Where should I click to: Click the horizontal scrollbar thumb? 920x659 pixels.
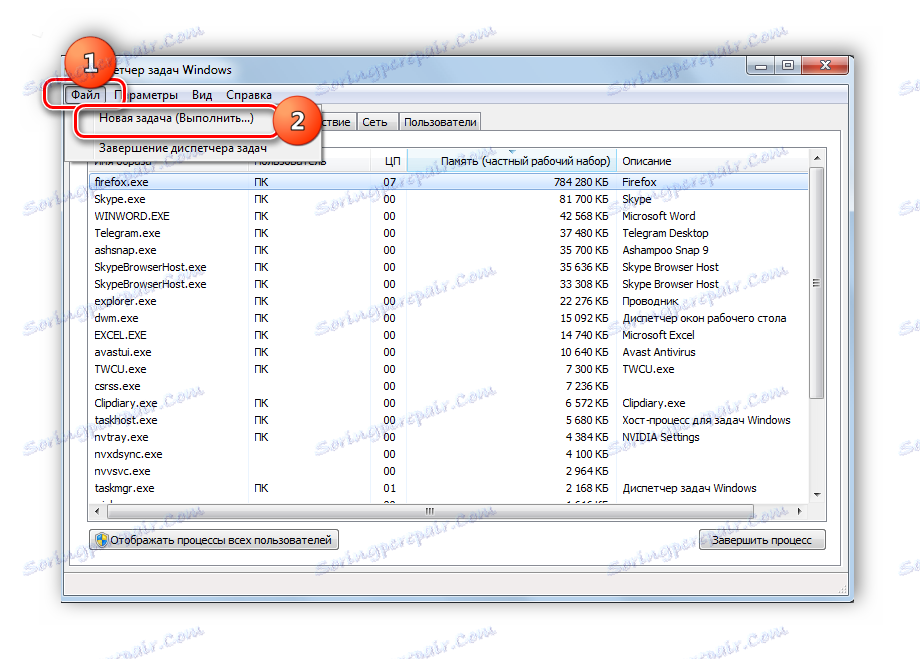pos(429,512)
